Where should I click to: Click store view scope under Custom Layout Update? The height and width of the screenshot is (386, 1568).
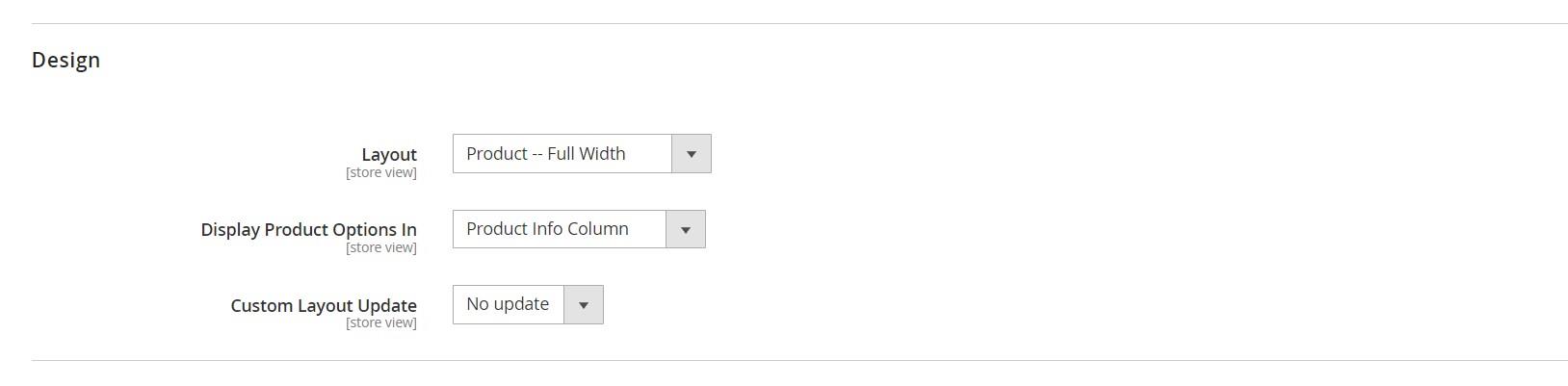coord(381,322)
